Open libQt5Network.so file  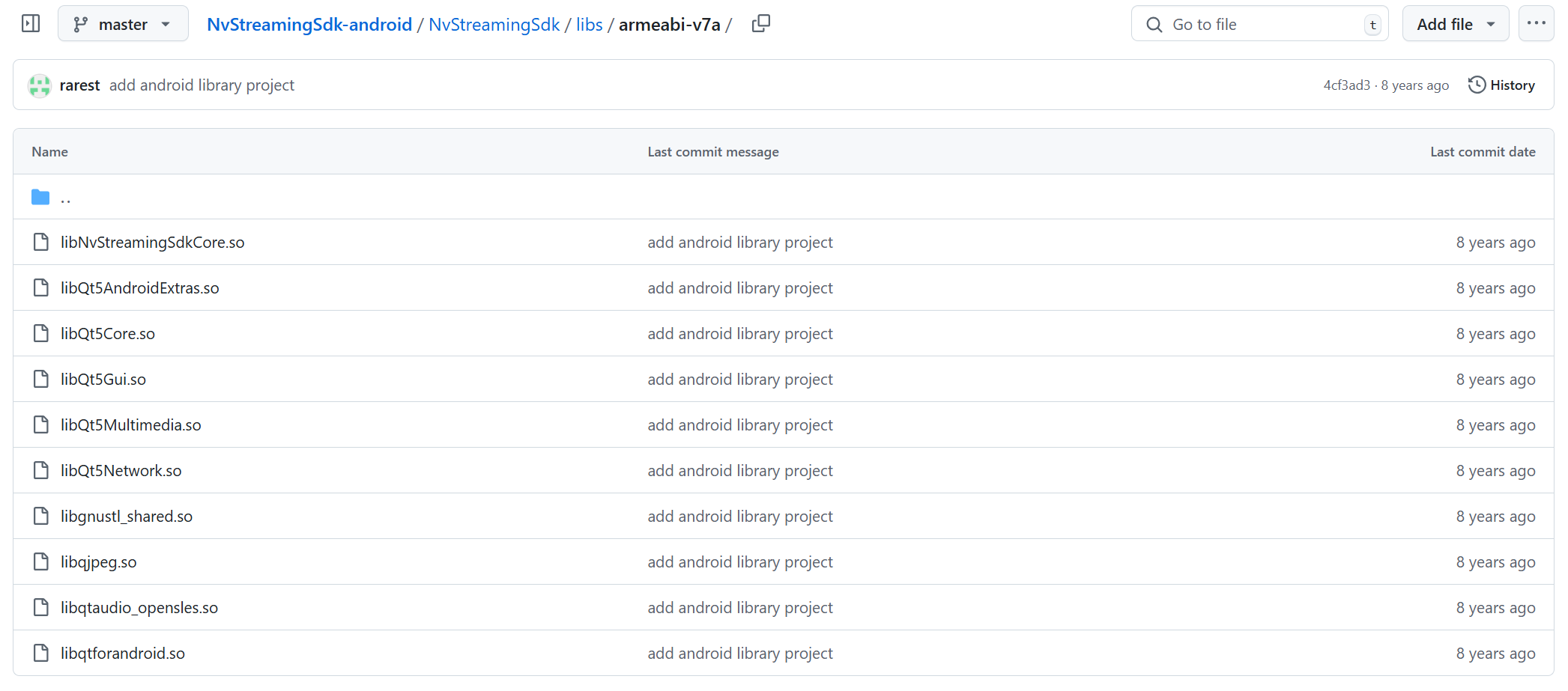121,471
